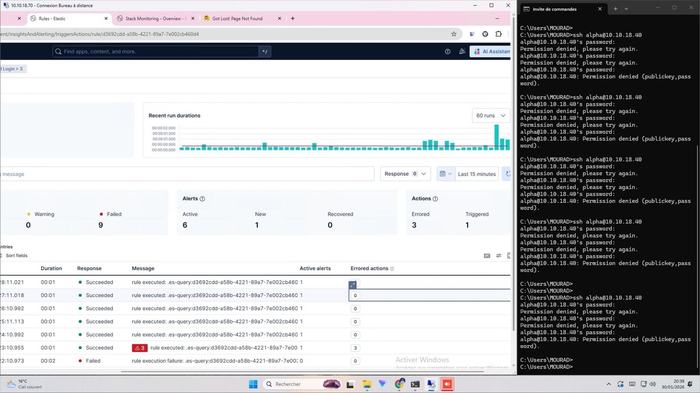Open the Elastic newsfeed icon
Image resolution: width=700 pixels, height=393 pixels.
[462, 52]
